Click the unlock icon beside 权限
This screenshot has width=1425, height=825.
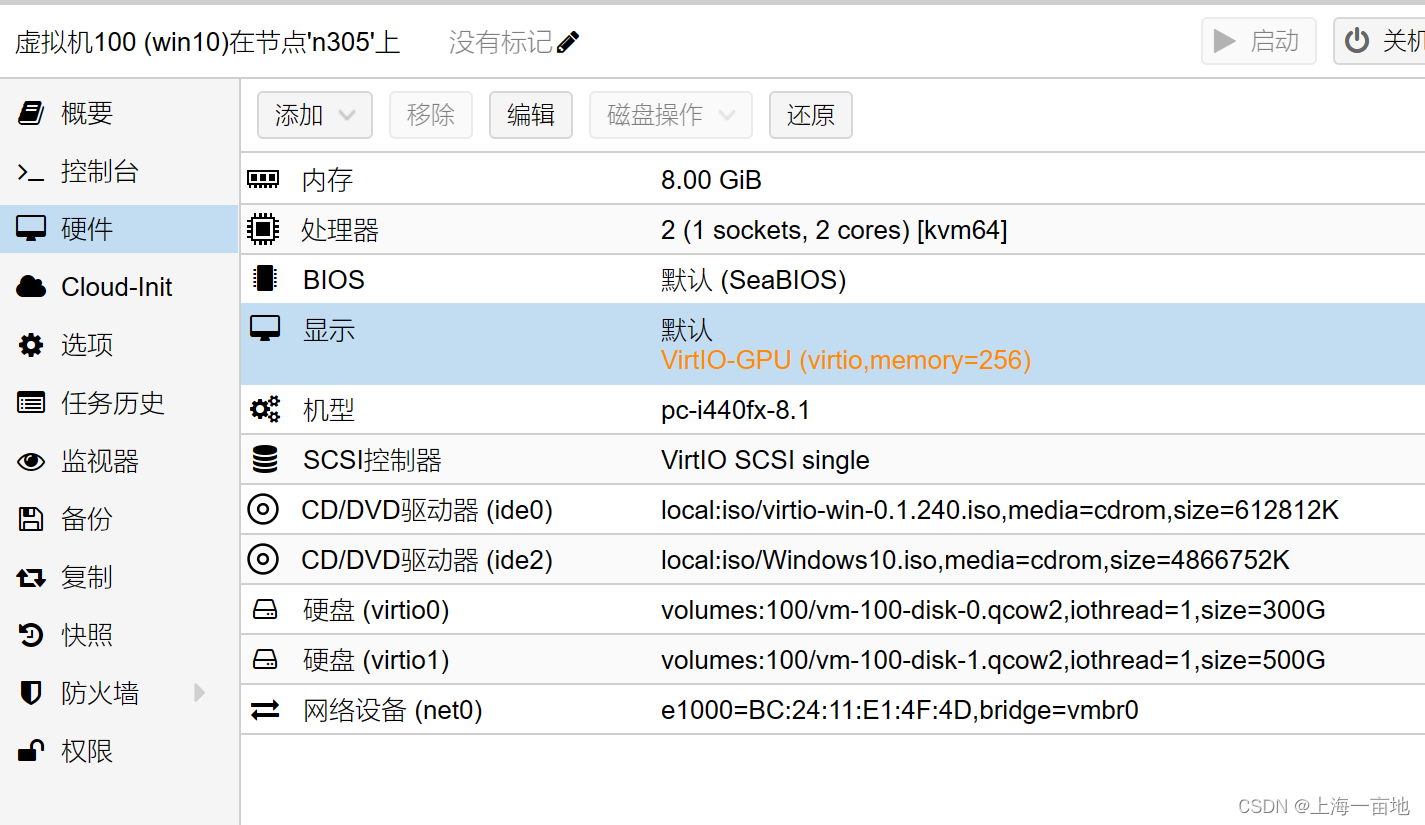(31, 751)
